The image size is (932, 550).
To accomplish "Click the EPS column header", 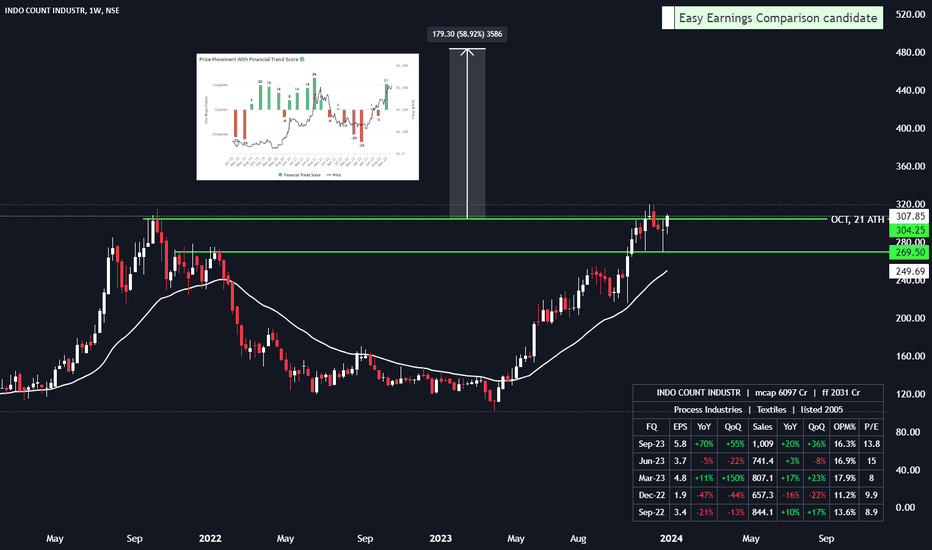I will (680, 426).
